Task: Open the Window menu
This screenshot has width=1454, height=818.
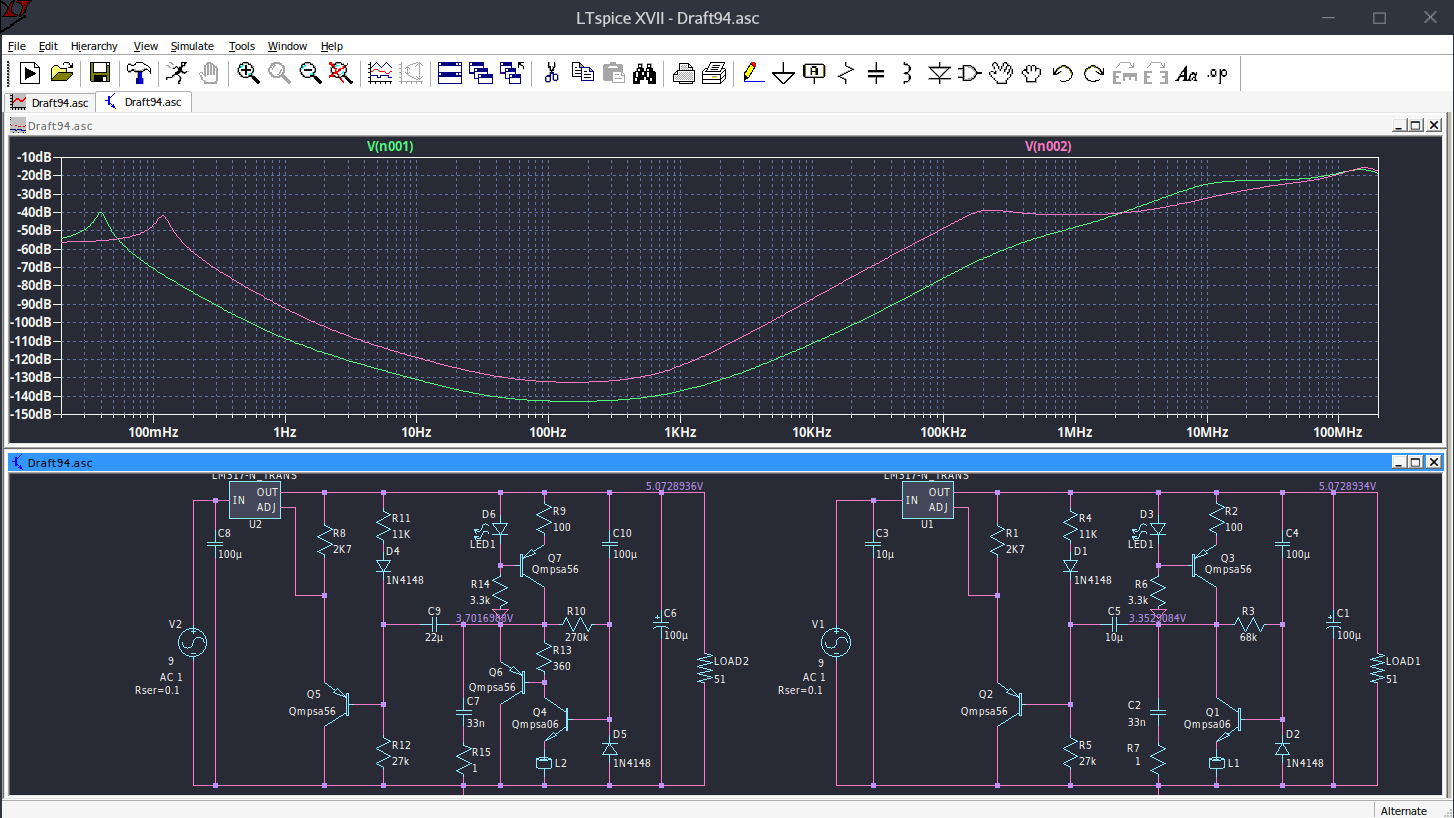Action: point(287,46)
